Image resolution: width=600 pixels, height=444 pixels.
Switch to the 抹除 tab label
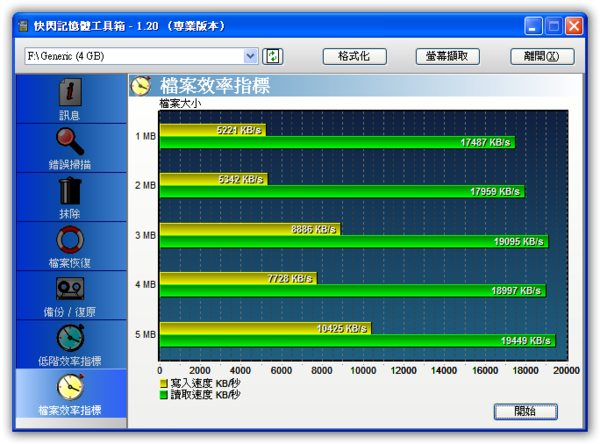(70, 214)
